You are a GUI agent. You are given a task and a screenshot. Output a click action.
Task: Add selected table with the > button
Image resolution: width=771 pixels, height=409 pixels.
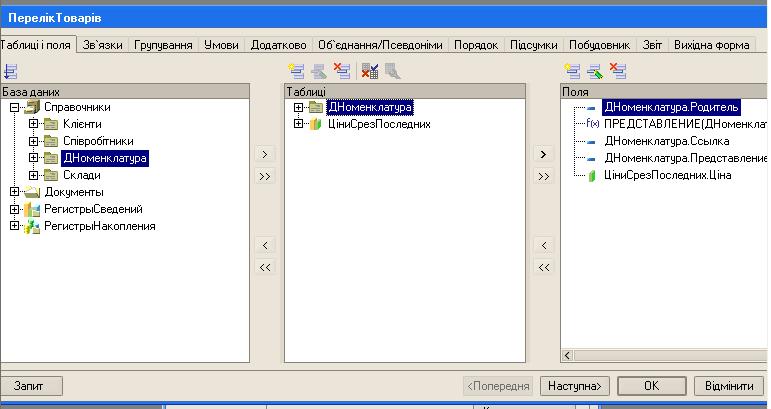(265, 154)
